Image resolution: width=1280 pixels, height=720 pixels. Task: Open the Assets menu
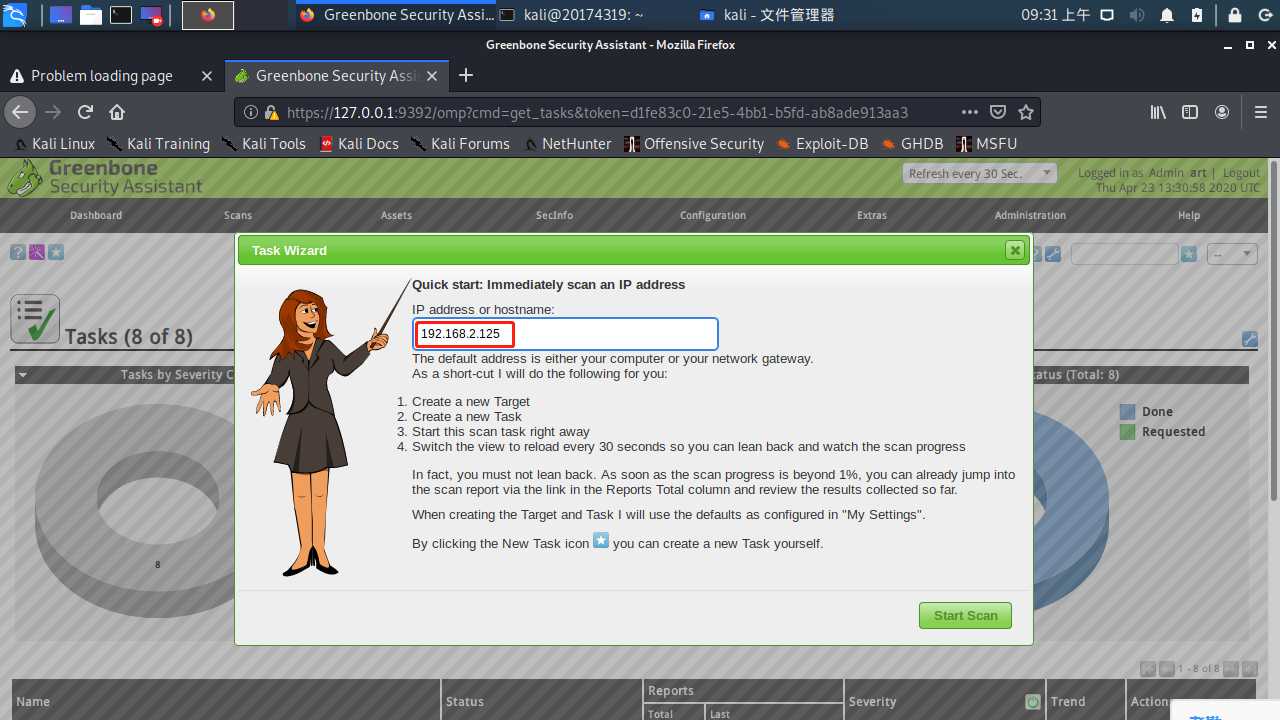(x=396, y=215)
